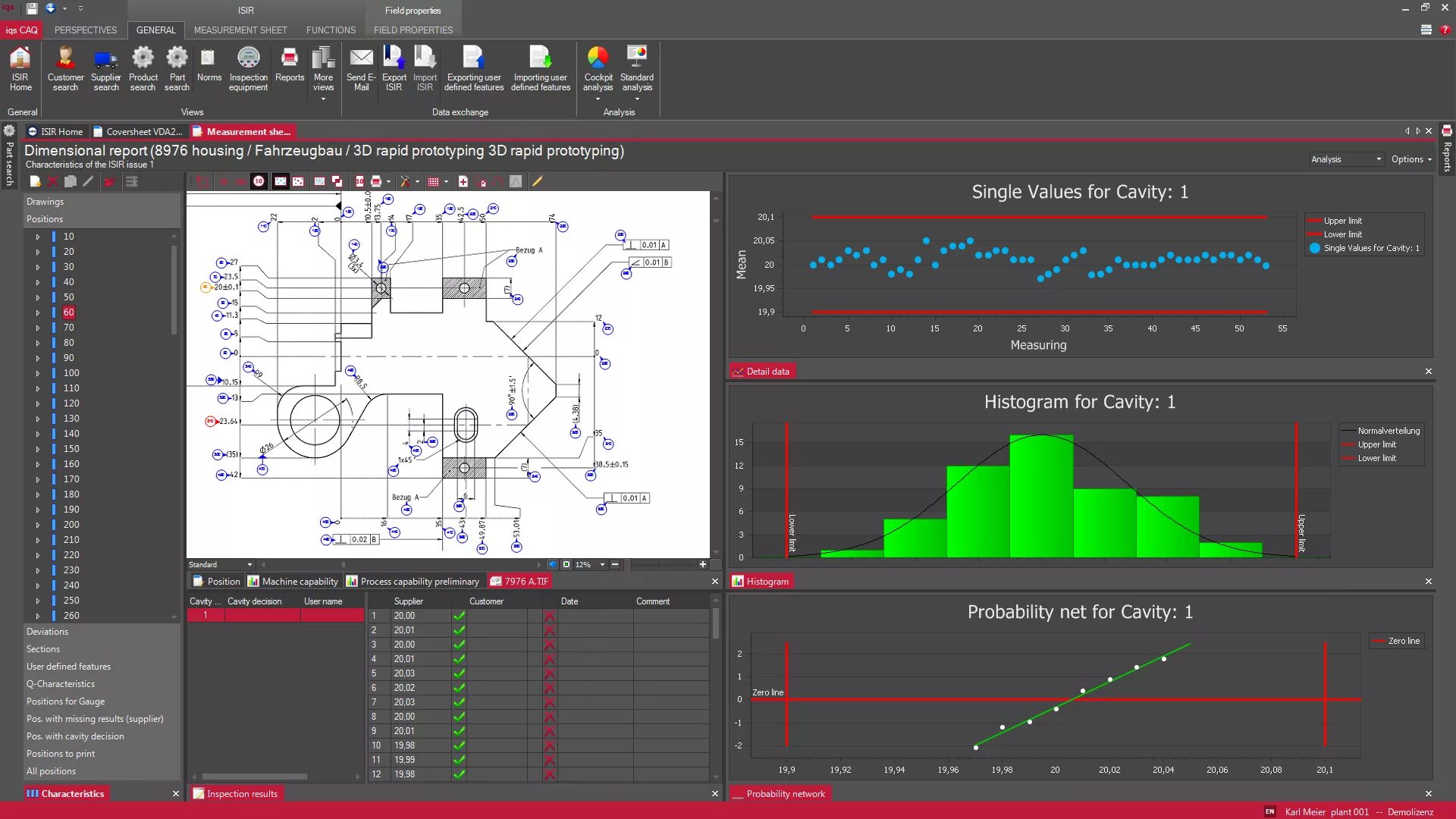Toggle the numbered stamp '10' tool

point(259,182)
